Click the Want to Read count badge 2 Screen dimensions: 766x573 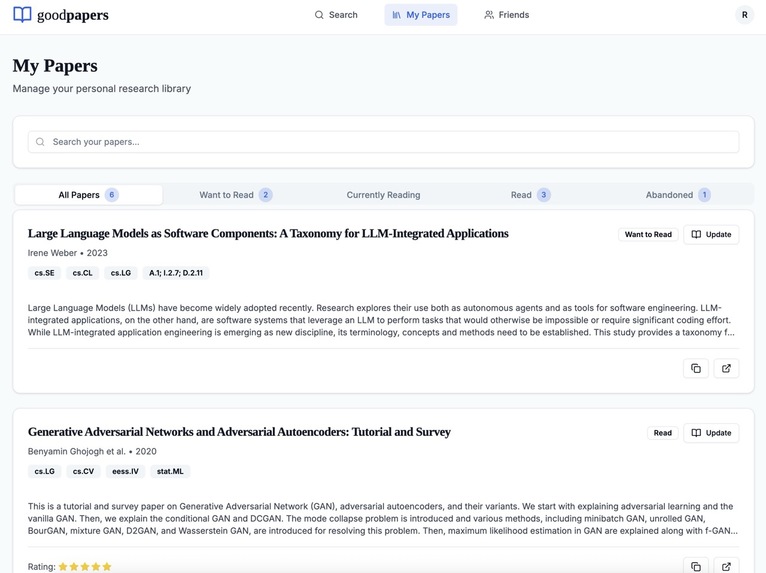tap(266, 195)
